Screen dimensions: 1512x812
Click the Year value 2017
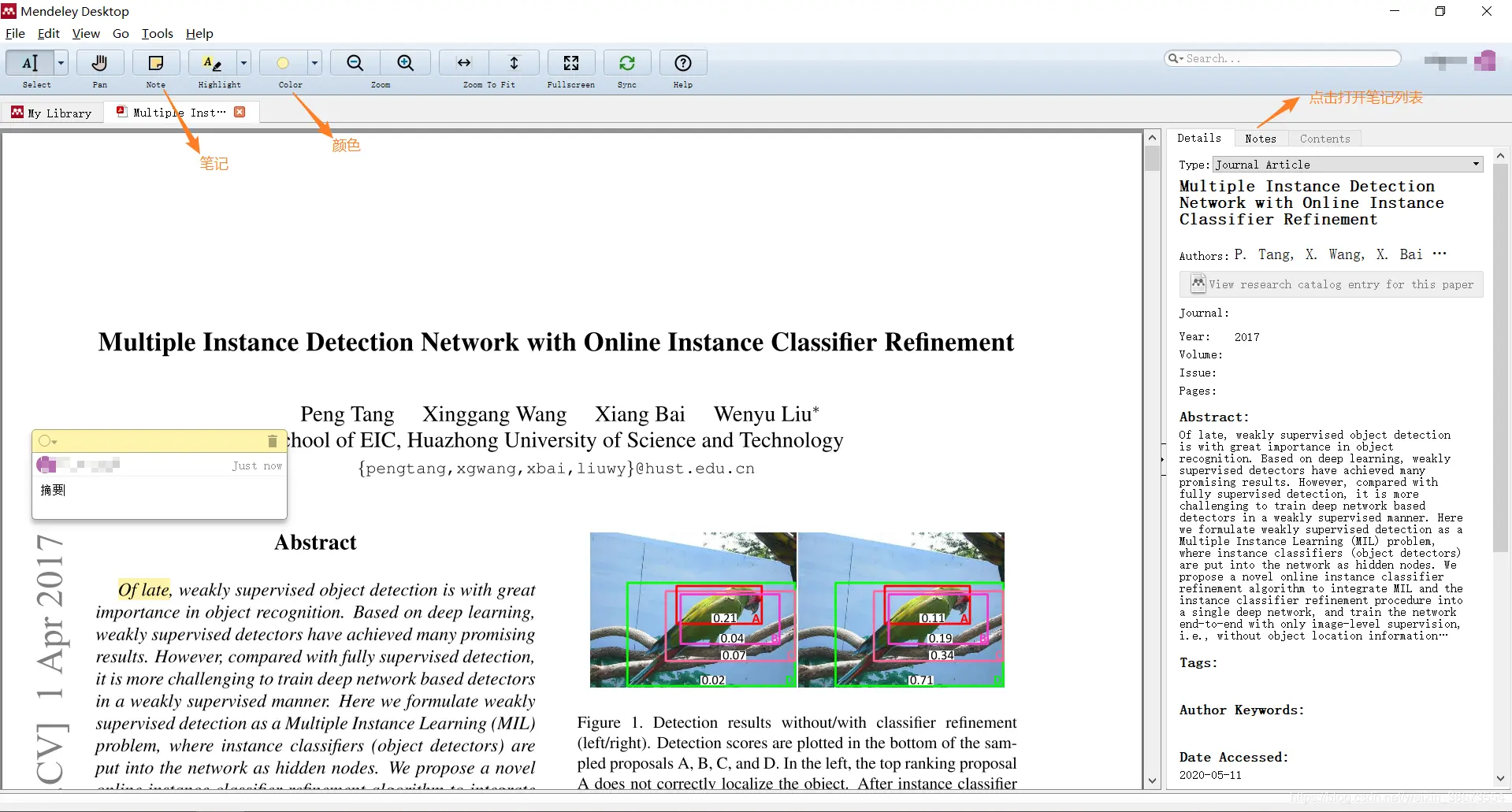1246,337
